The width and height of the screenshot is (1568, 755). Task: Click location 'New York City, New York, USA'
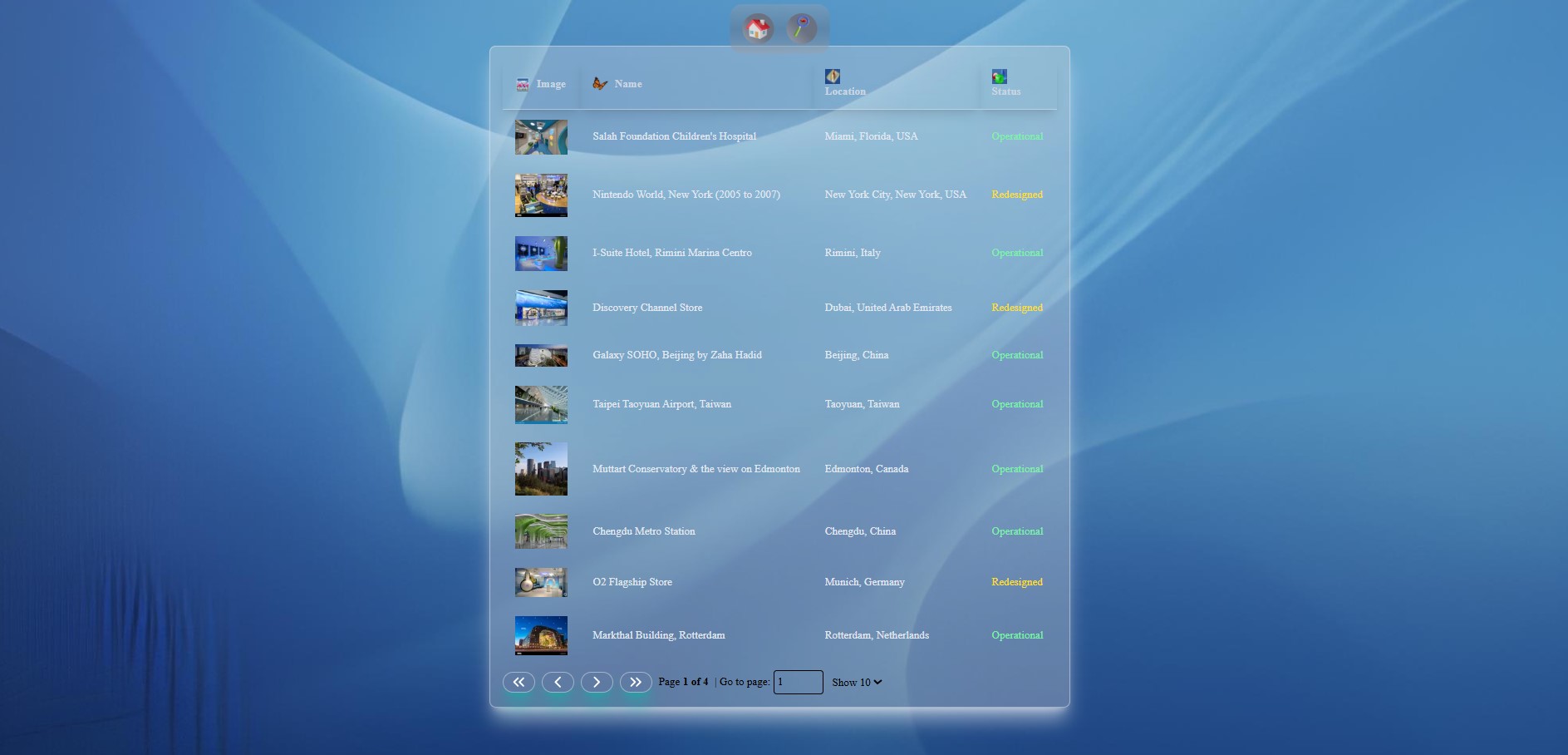895,195
